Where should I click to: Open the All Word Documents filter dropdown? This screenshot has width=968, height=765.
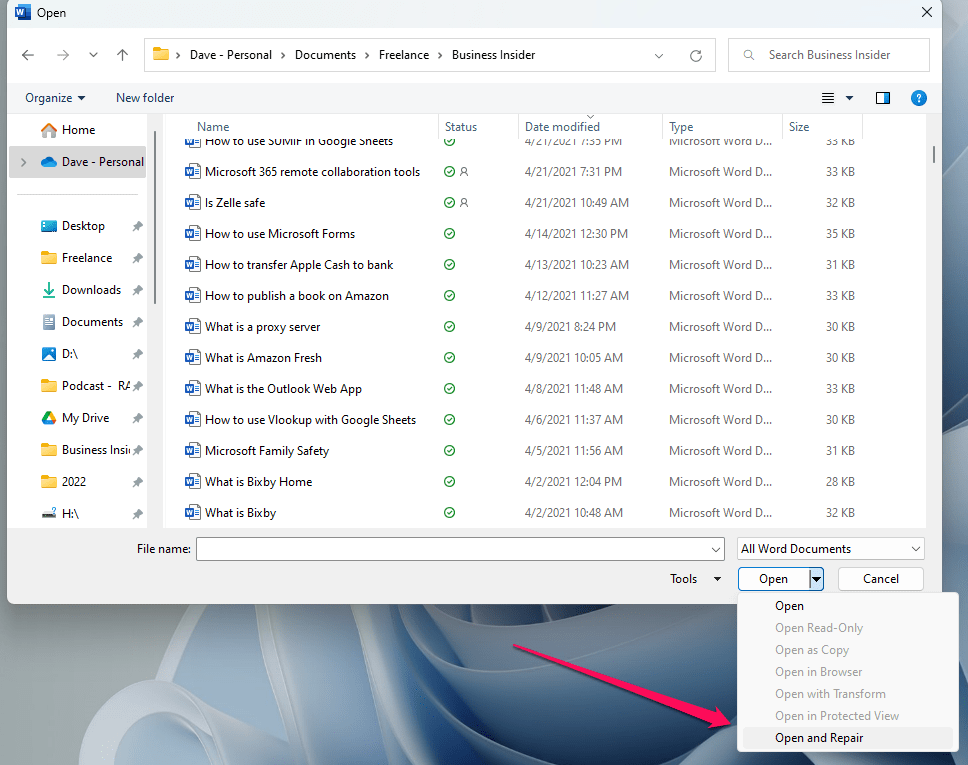click(x=830, y=549)
